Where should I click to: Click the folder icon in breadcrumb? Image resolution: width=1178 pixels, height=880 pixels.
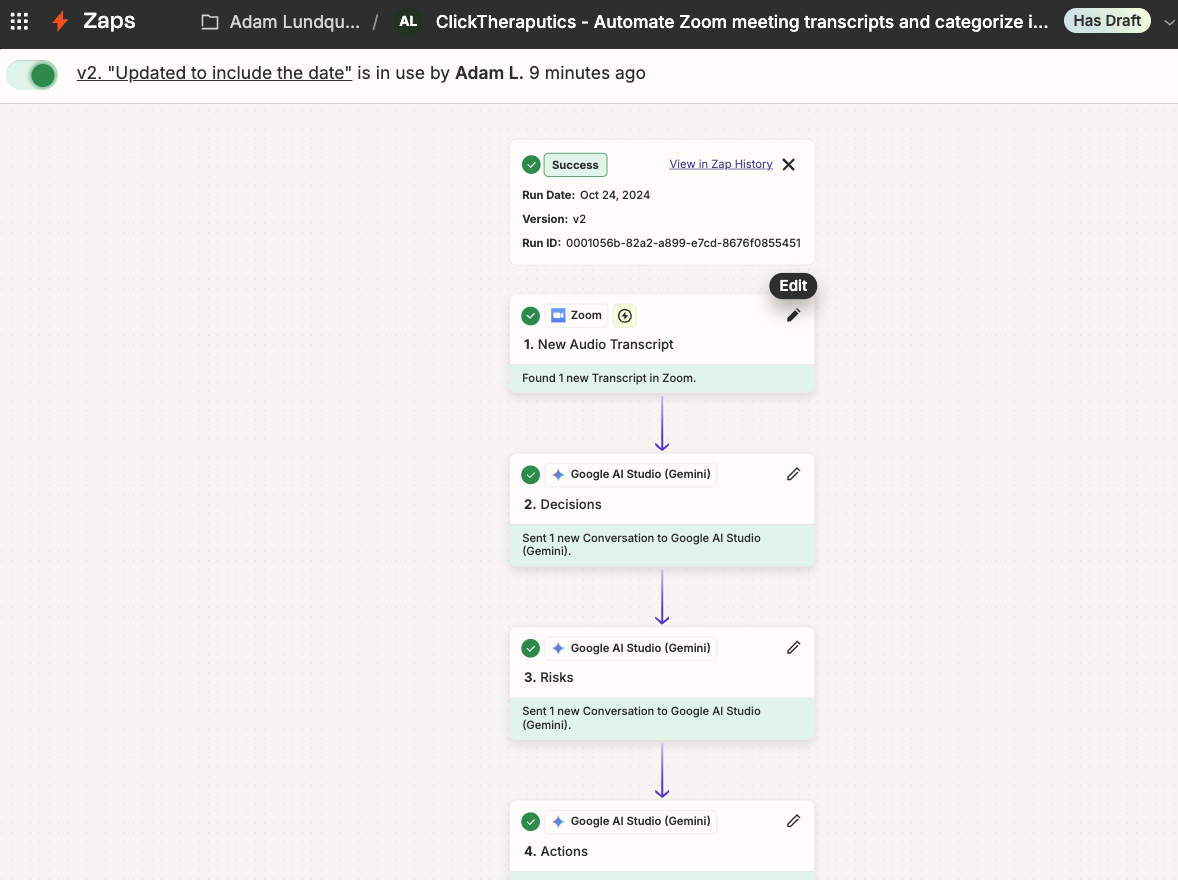click(x=209, y=22)
